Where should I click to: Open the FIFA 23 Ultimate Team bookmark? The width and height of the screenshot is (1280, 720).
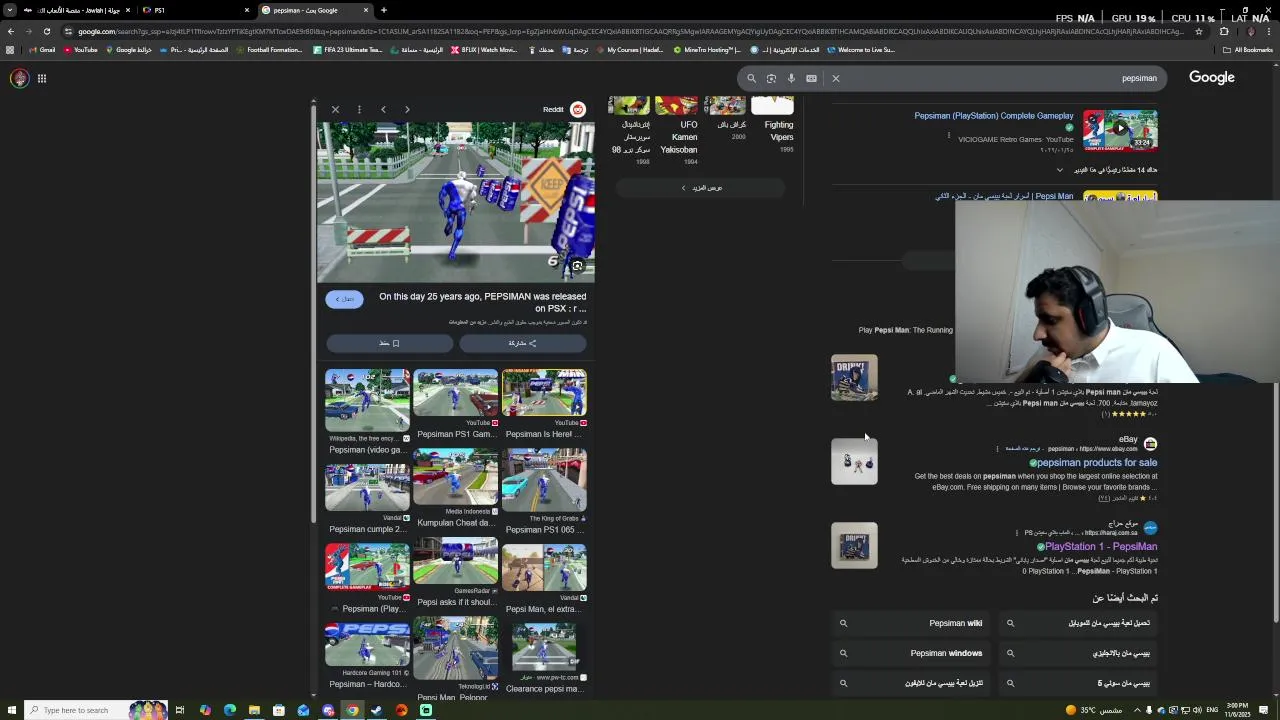point(348,50)
